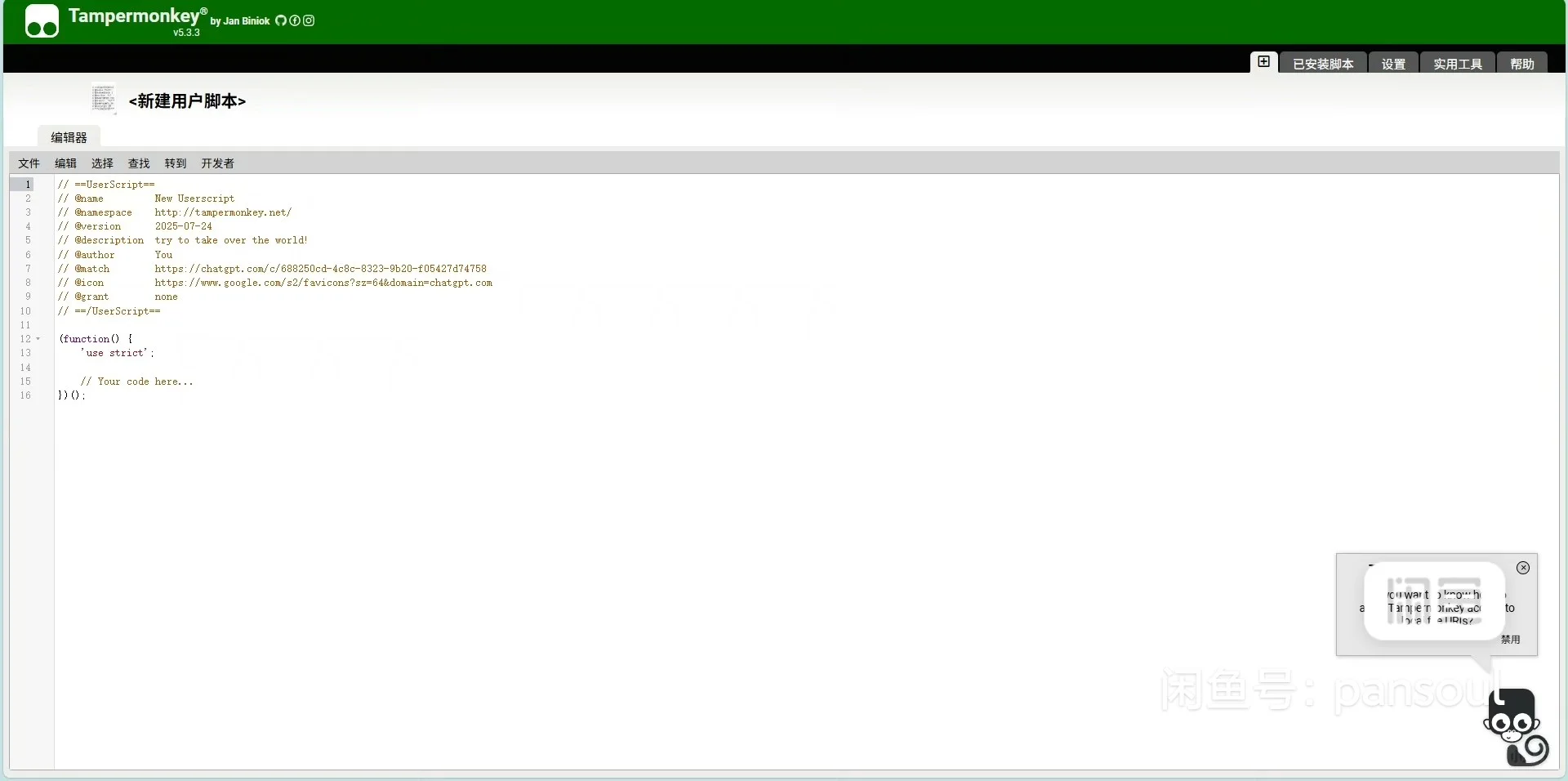This screenshot has width=1568, height=781.
Task: Click line number 16 in the gutter
Action: click(x=25, y=395)
